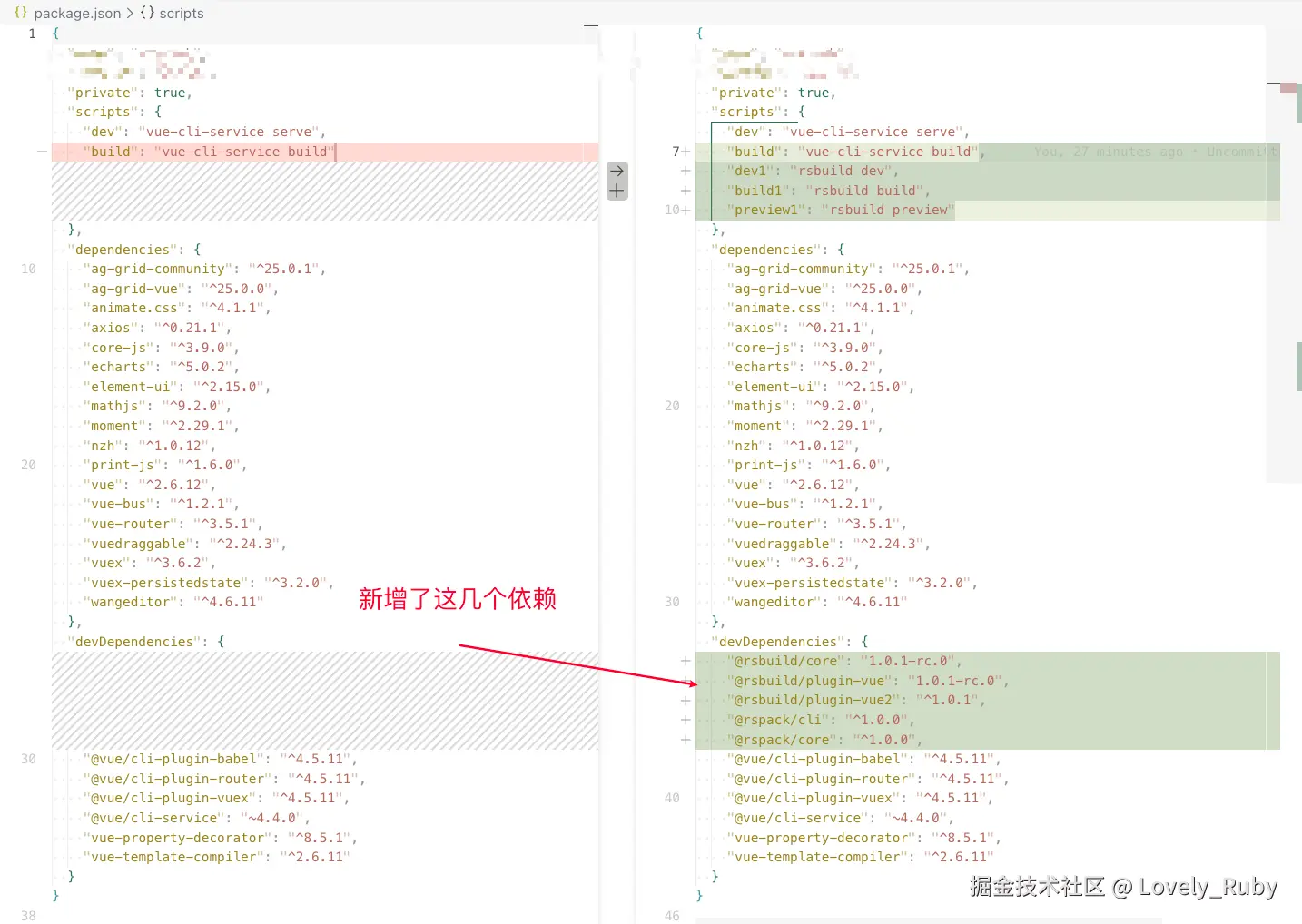Click the plus marker beside the @rspack/core line
This screenshot has width=1302, height=924.
pos(686,740)
